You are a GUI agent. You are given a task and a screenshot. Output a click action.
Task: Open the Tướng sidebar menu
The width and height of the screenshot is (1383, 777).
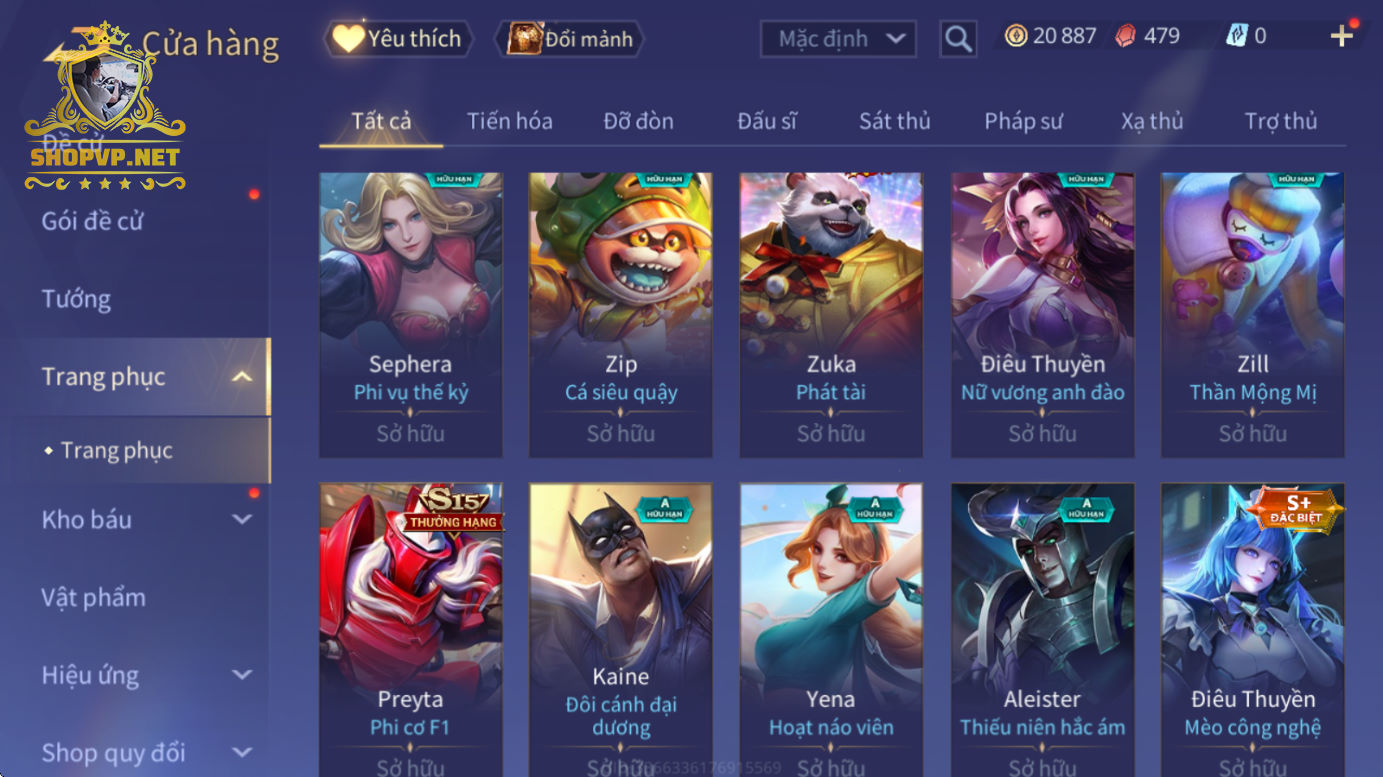click(x=76, y=299)
